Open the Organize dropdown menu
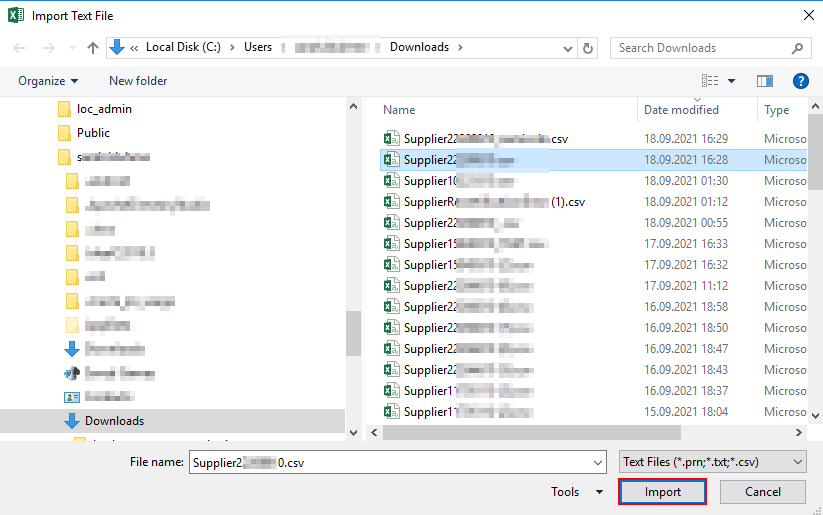The image size is (823, 515). click(48, 81)
